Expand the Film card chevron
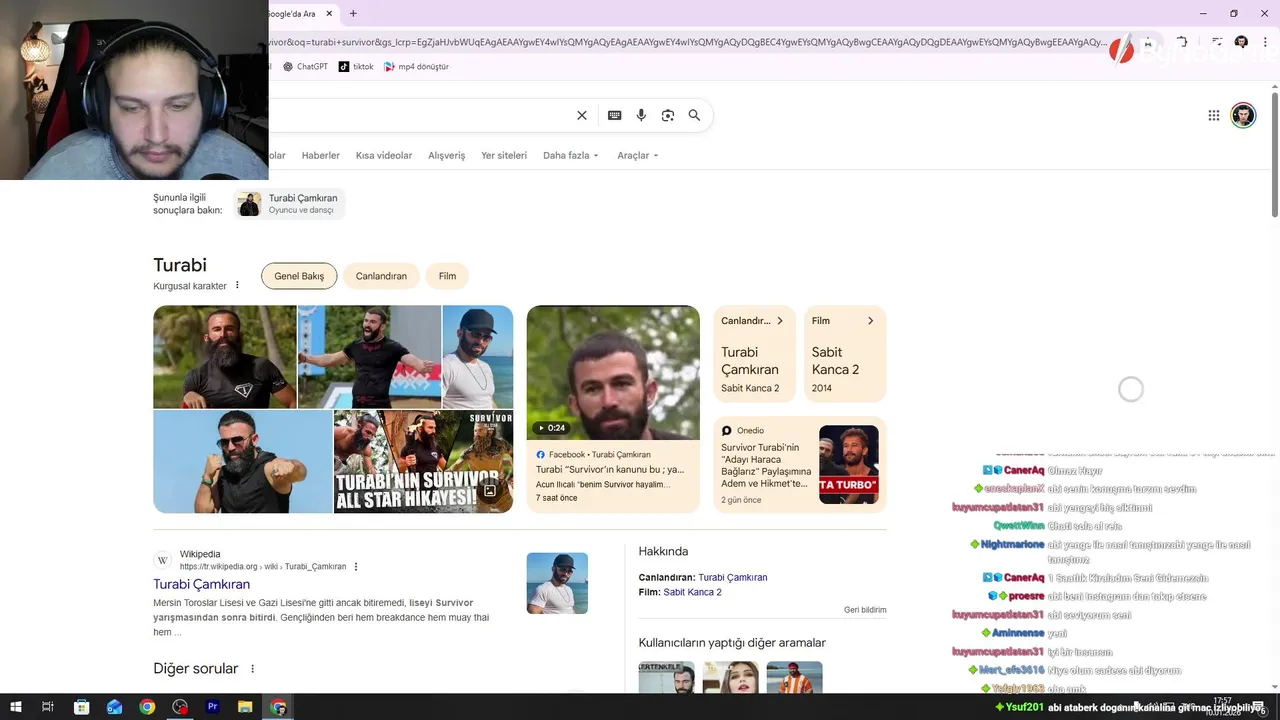 pyautogui.click(x=870, y=321)
